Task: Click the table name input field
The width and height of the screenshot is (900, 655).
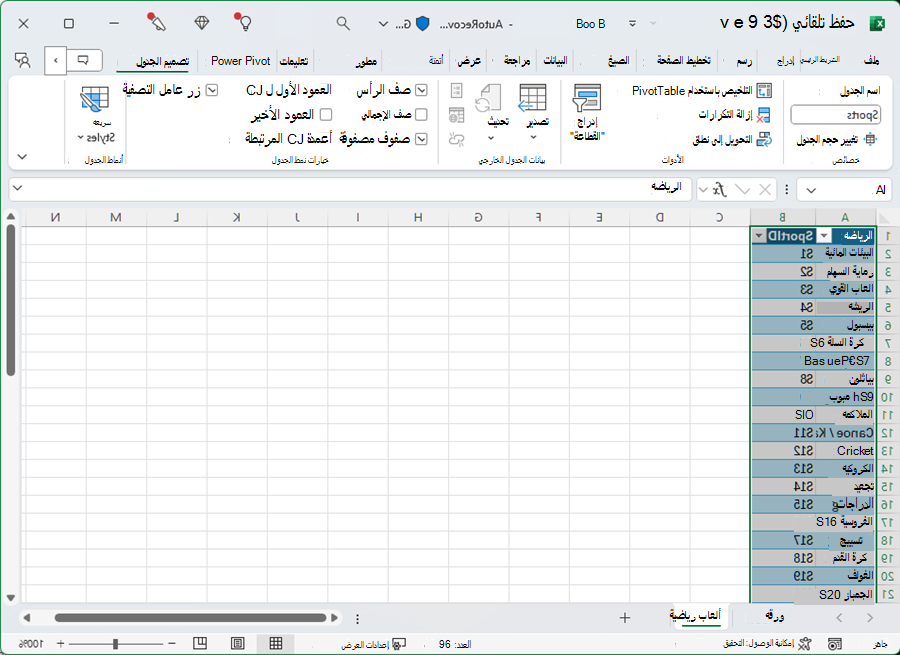Action: click(x=836, y=115)
